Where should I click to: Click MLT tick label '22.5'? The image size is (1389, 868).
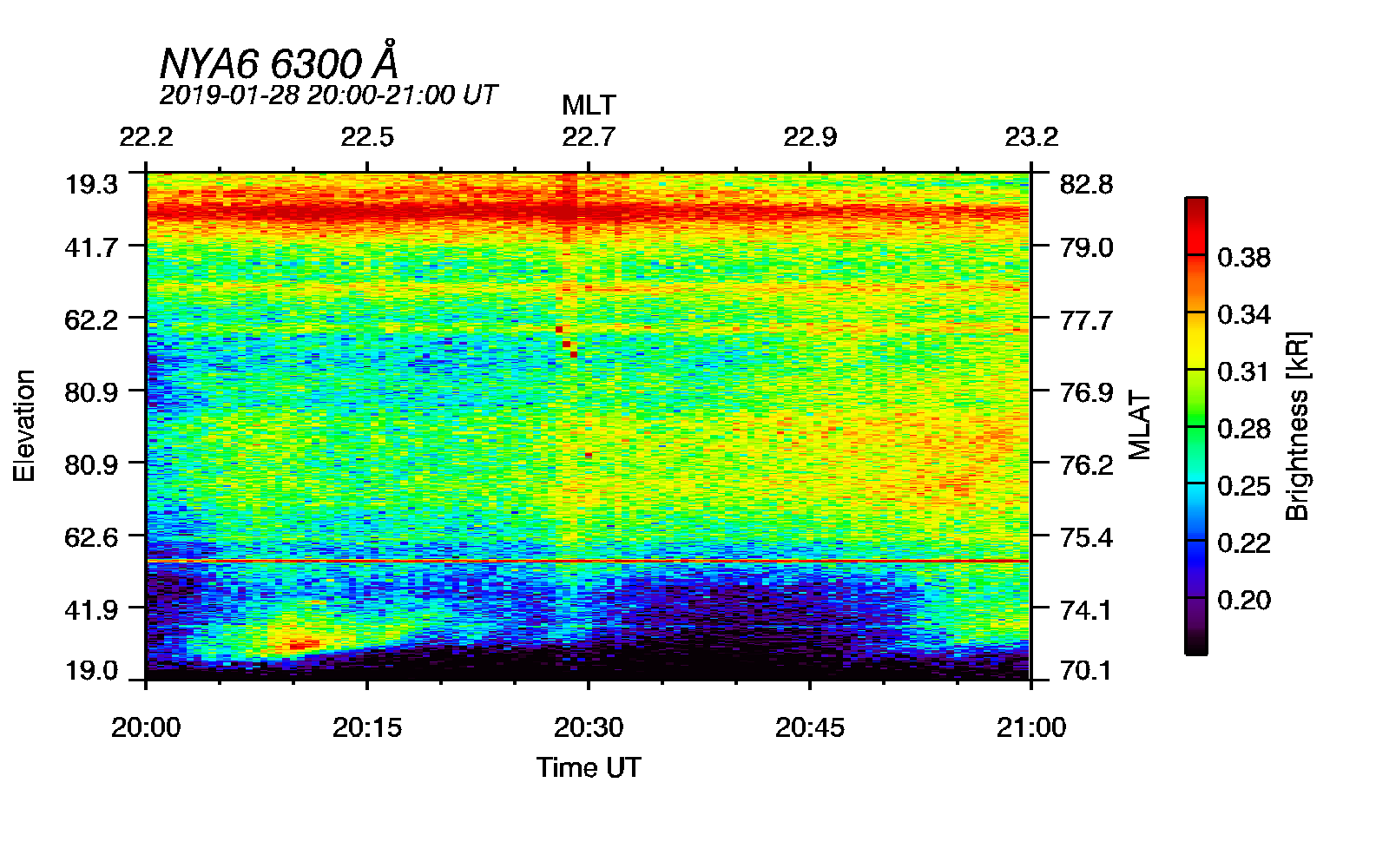tap(367, 137)
